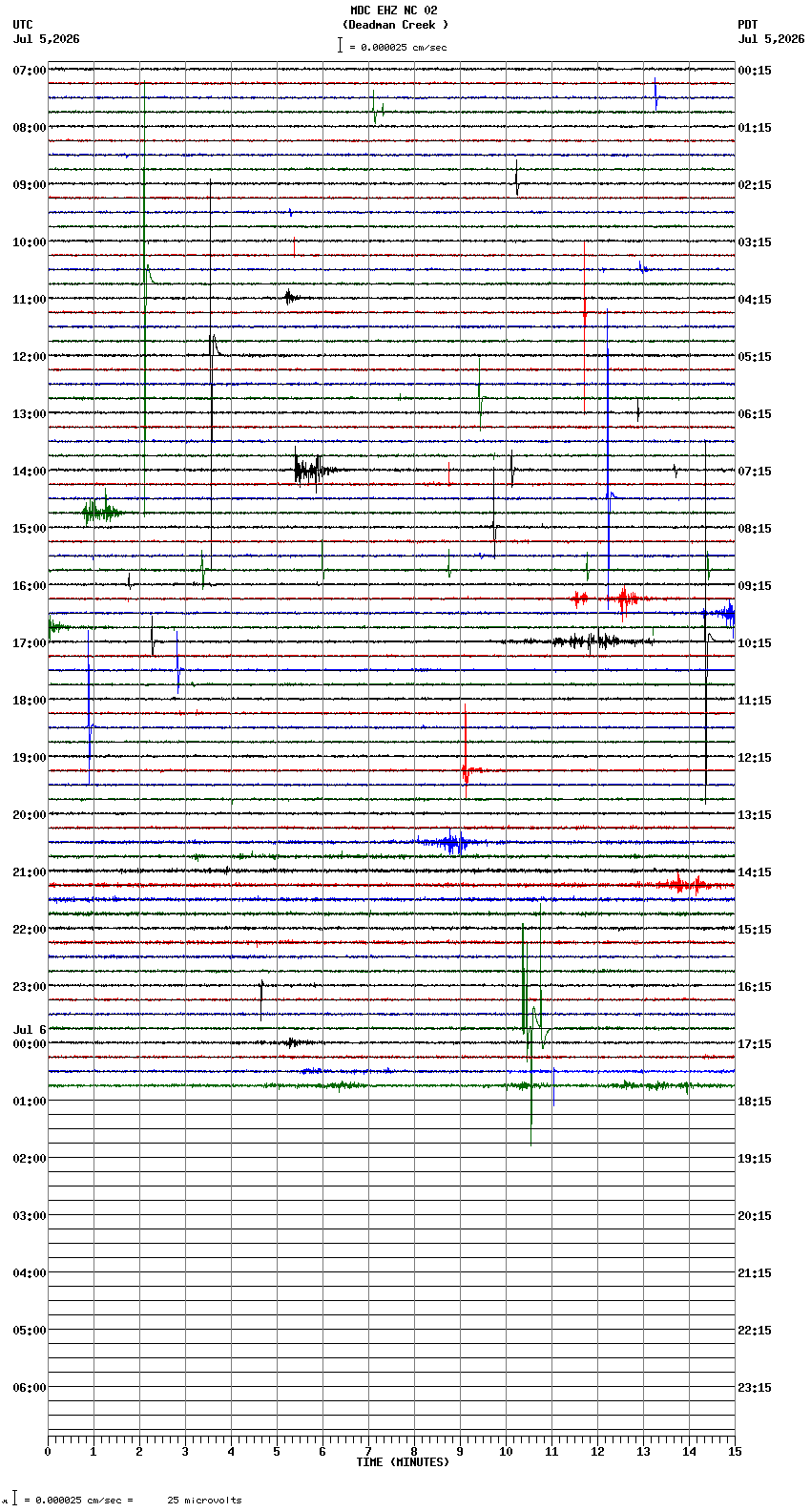Image resolution: width=811 pixels, height=1512 pixels.
Task: Click the 'TIME (MINUTES)' axis title
Action: click(x=403, y=1462)
